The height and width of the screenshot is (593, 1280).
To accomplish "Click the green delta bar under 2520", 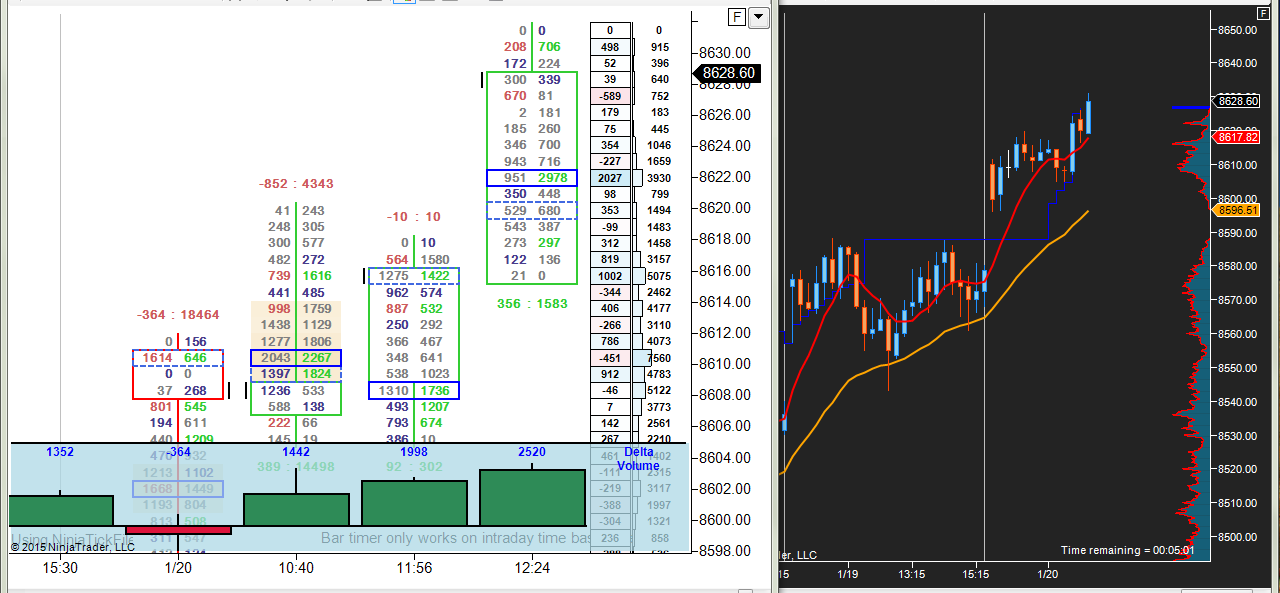I will pyautogui.click(x=532, y=498).
